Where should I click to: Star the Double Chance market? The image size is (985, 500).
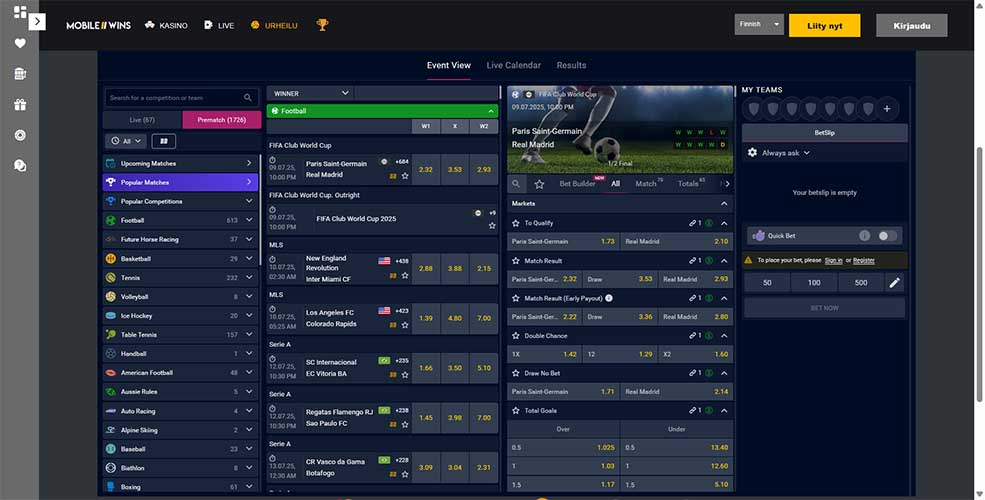click(x=516, y=336)
